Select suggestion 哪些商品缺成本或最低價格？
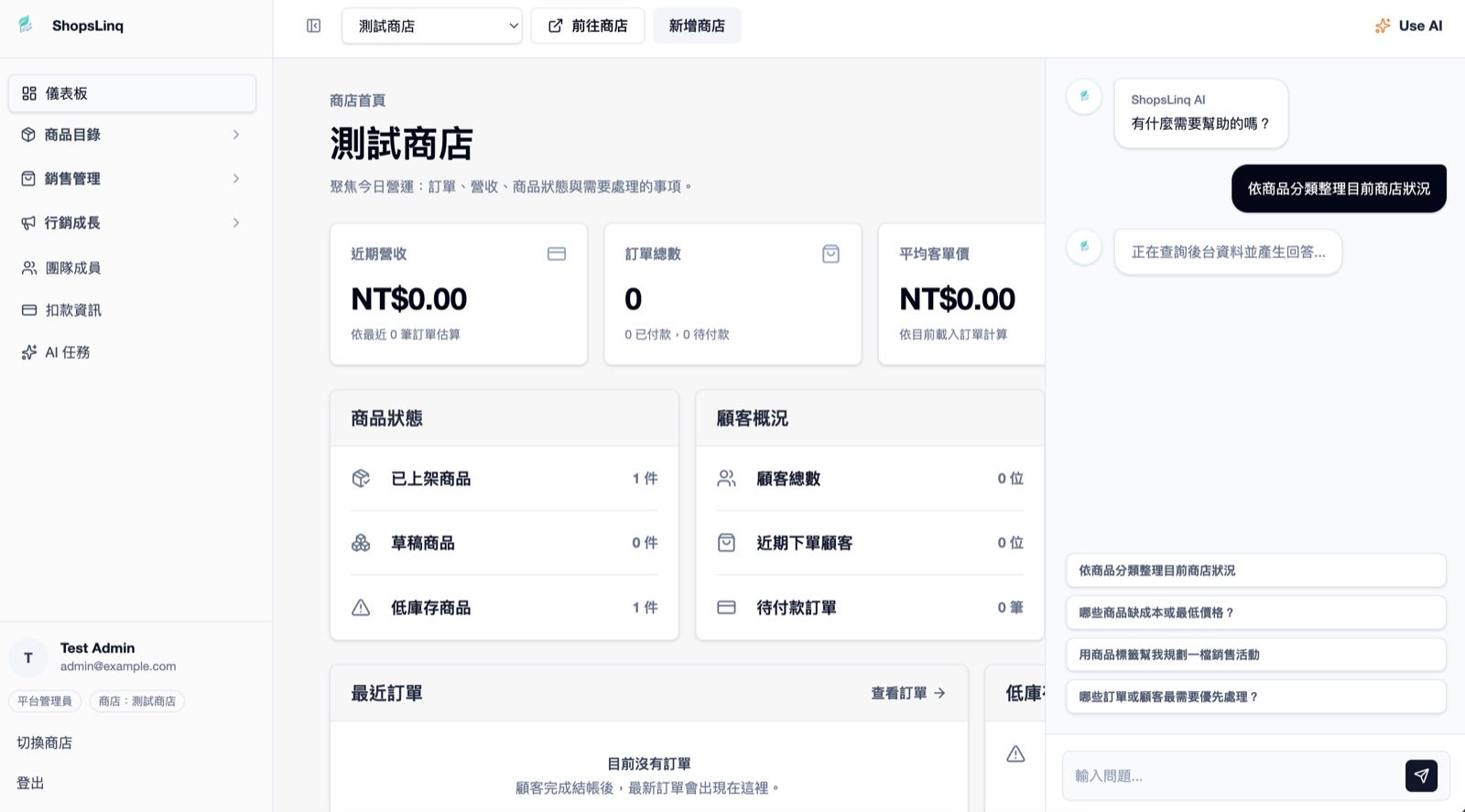The width and height of the screenshot is (1465, 812). [1255, 612]
